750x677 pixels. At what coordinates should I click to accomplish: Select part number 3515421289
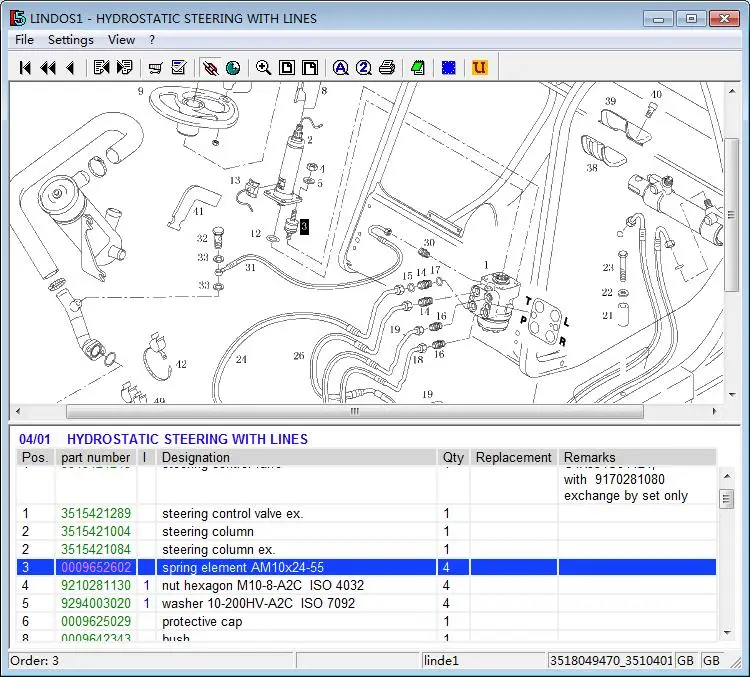click(96, 513)
